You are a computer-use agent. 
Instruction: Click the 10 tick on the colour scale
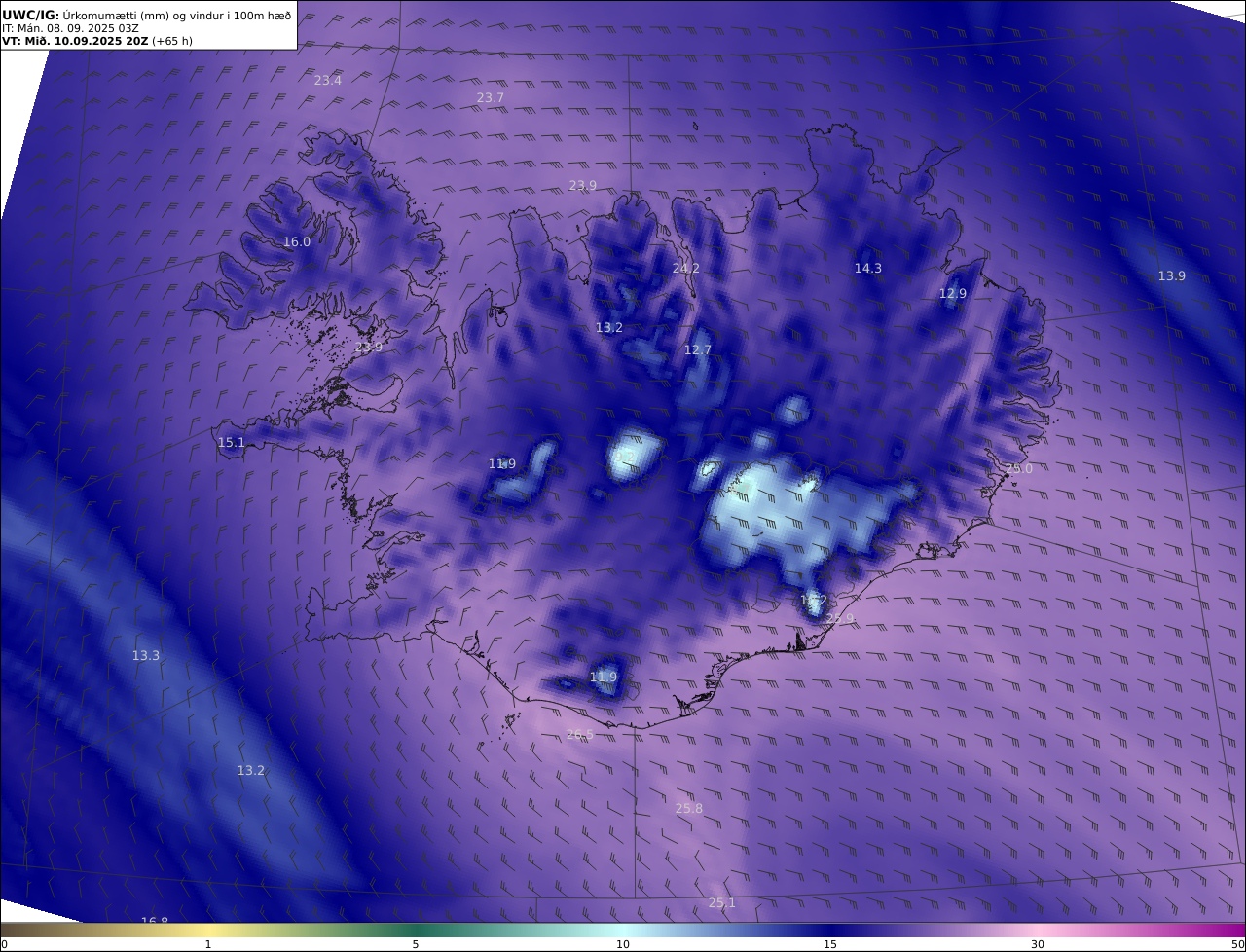(x=623, y=945)
